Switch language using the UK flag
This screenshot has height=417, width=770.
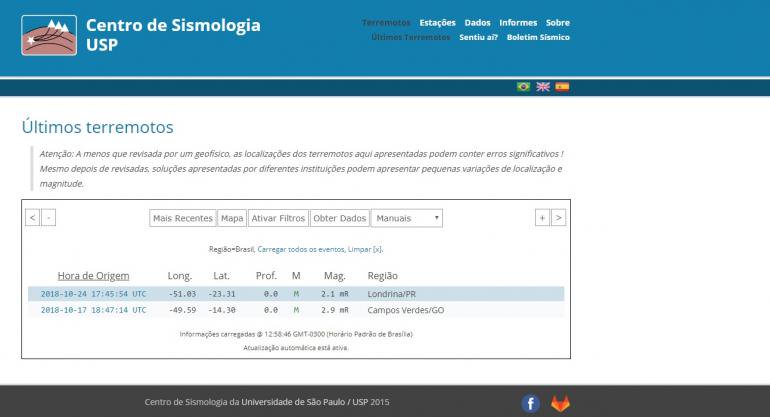(543, 87)
